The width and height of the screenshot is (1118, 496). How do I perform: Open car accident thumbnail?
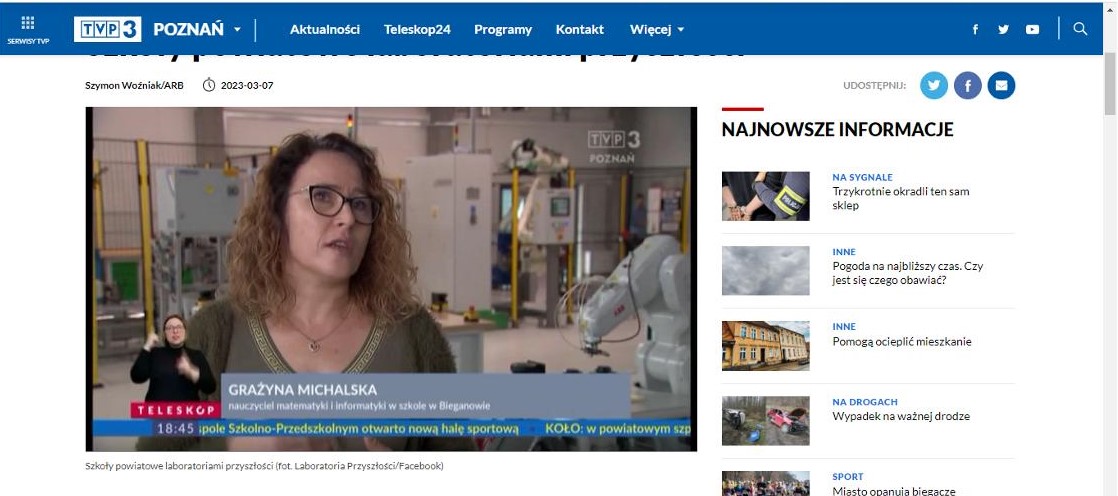click(765, 420)
